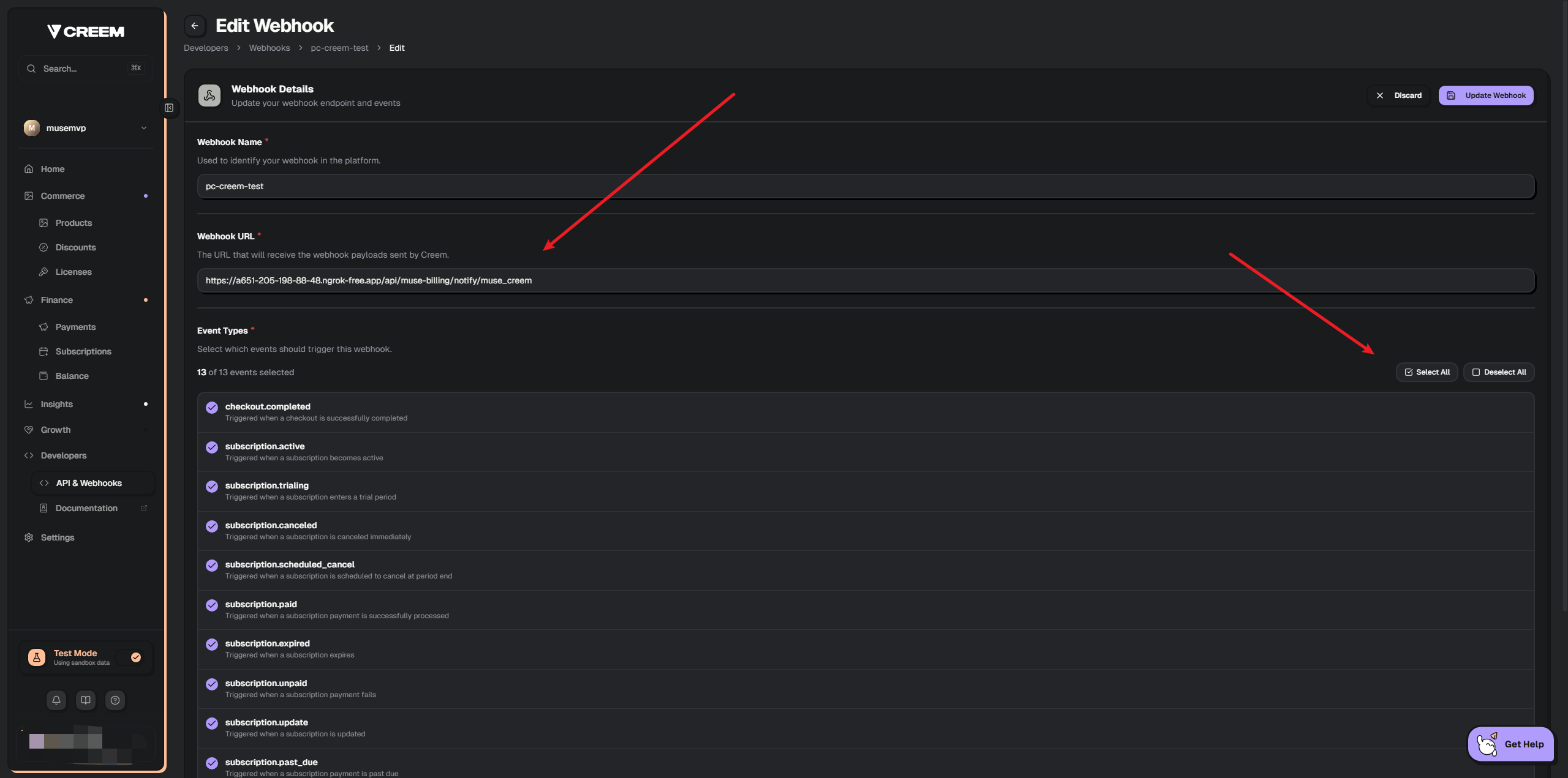Uncheck the subscription.canceled event
Screen dimensions: 1568x778
(212, 526)
